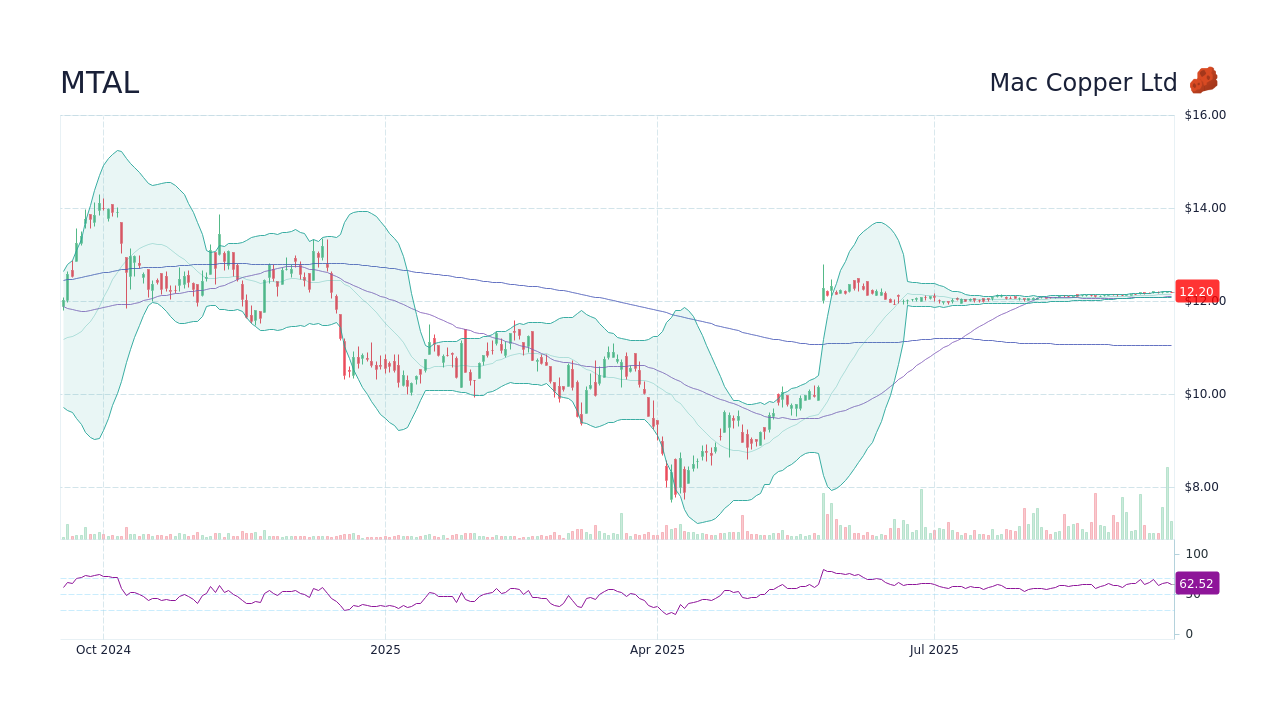Select the 2025 label on the date axis
Screen dimensions: 1280x720
(386, 649)
